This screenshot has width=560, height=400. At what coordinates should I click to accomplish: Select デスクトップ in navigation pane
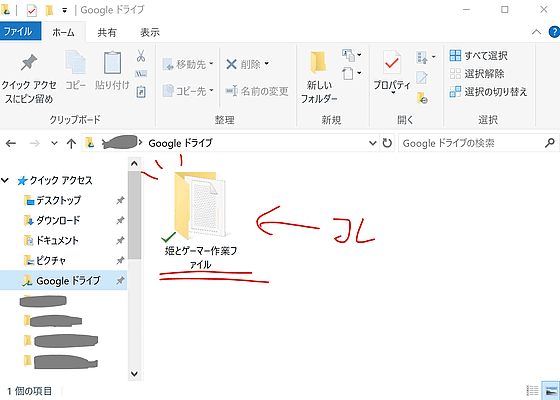click(x=52, y=200)
